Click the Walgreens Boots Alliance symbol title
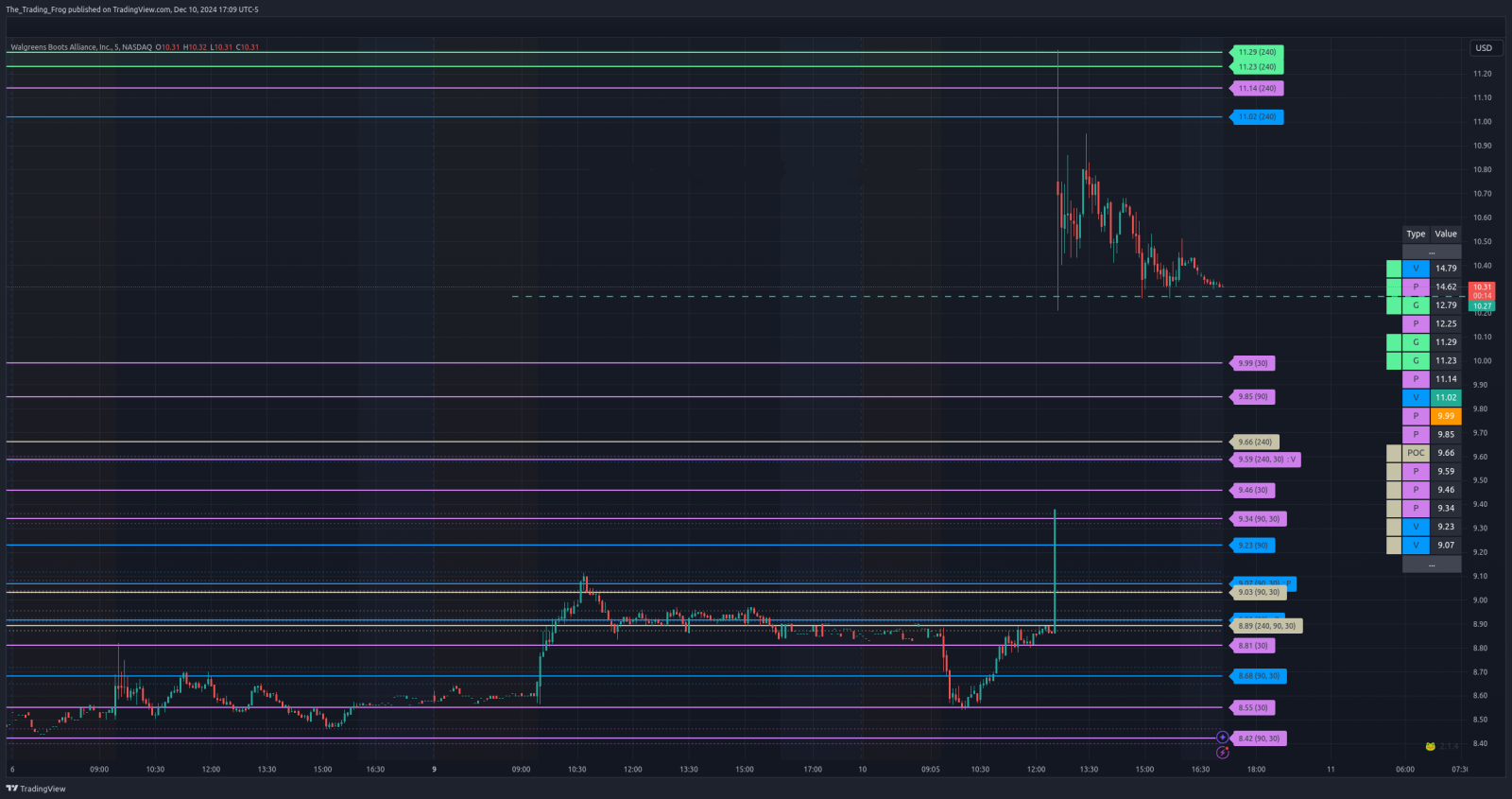The height and width of the screenshot is (799, 1512). pyautogui.click(x=80, y=47)
